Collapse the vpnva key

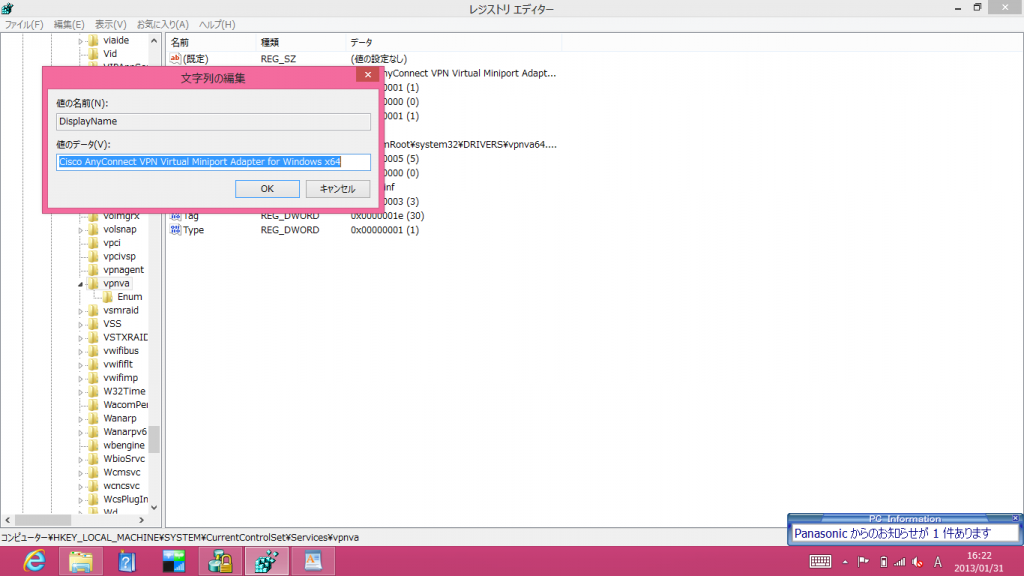(80, 284)
